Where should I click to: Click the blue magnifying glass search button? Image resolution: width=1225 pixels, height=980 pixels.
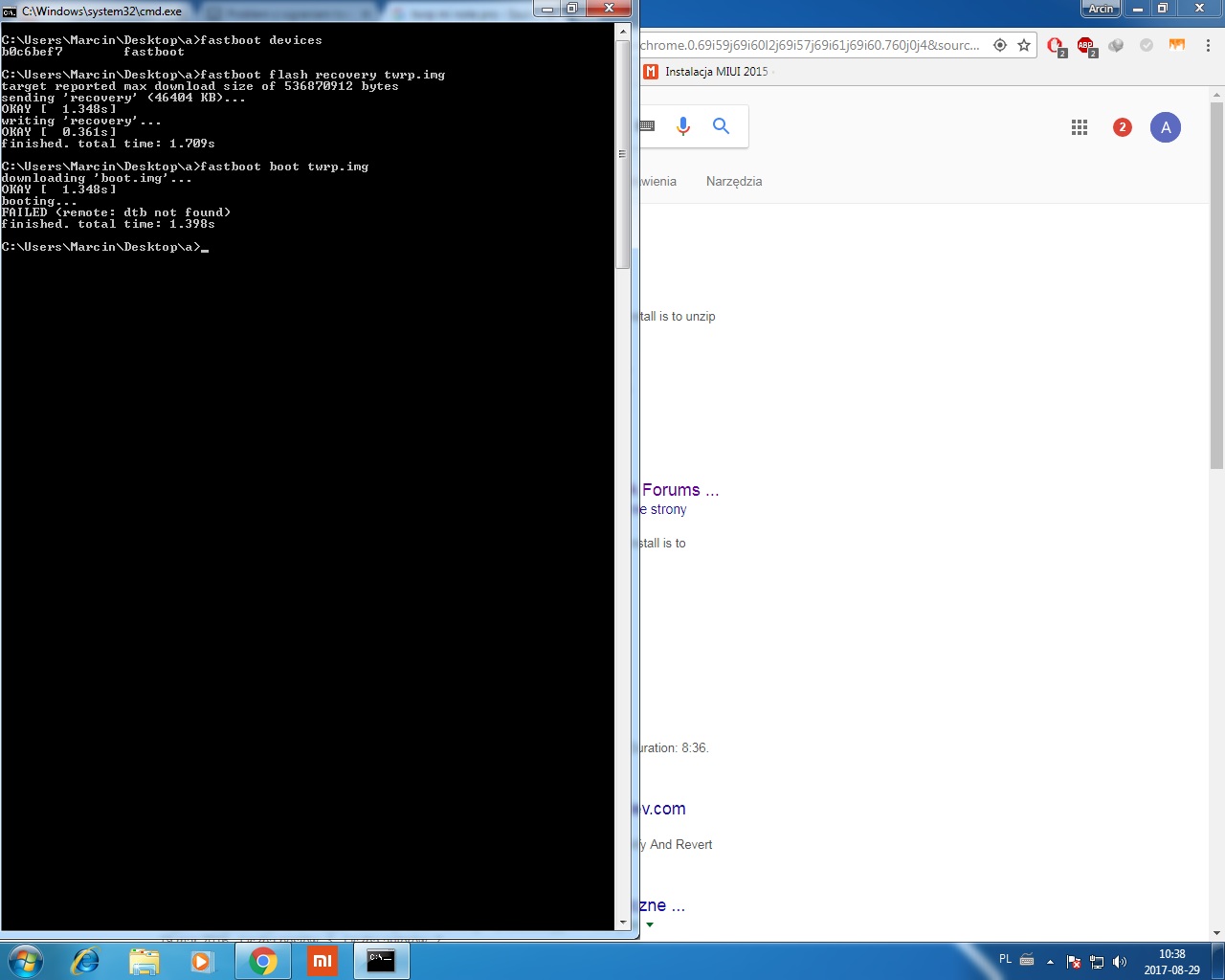coord(721,126)
